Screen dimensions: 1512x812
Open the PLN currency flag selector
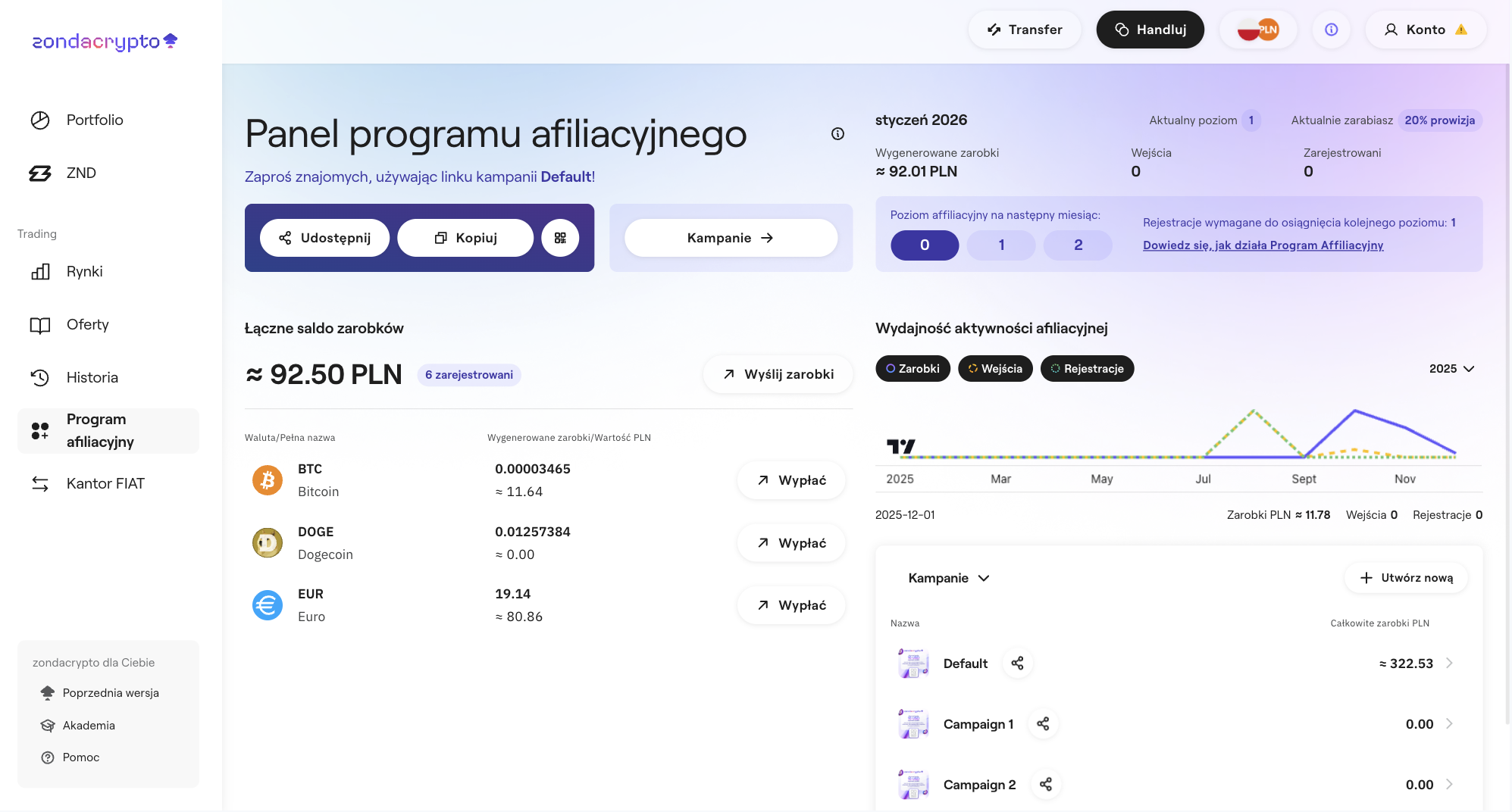click(1258, 30)
